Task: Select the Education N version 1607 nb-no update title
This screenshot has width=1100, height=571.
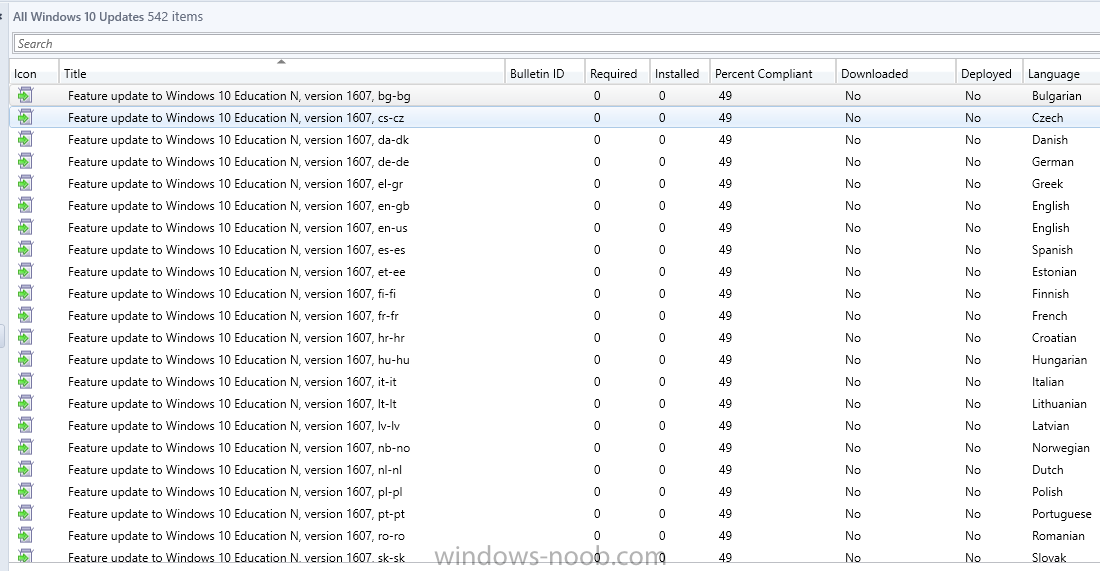Action: click(x=239, y=447)
